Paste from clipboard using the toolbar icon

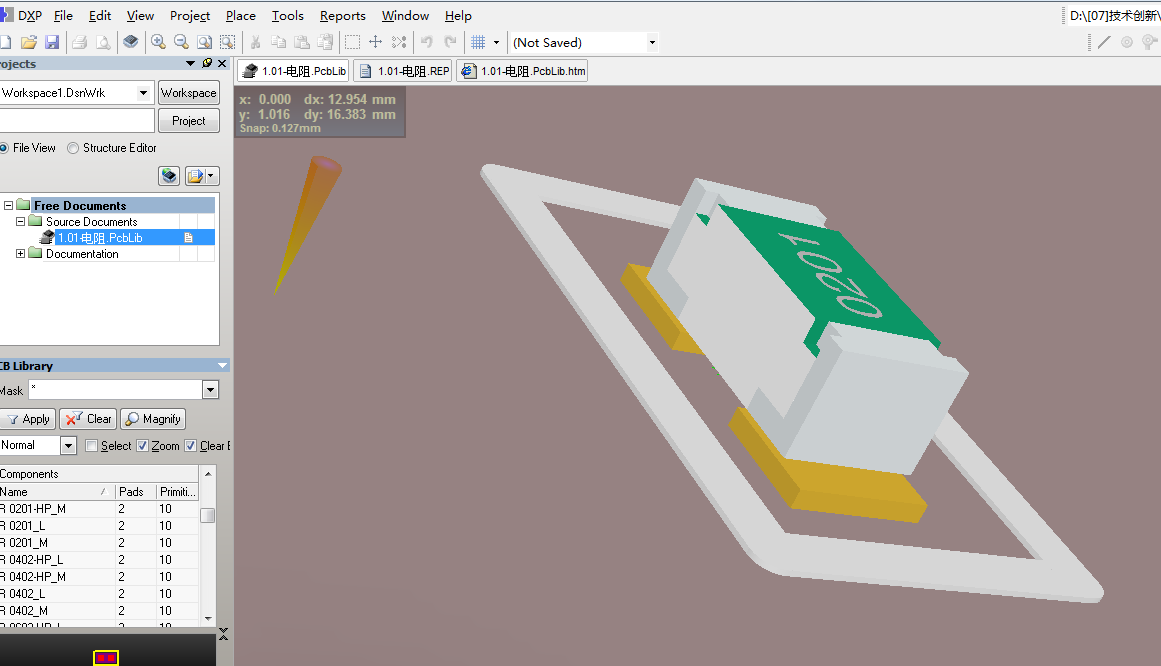point(302,42)
